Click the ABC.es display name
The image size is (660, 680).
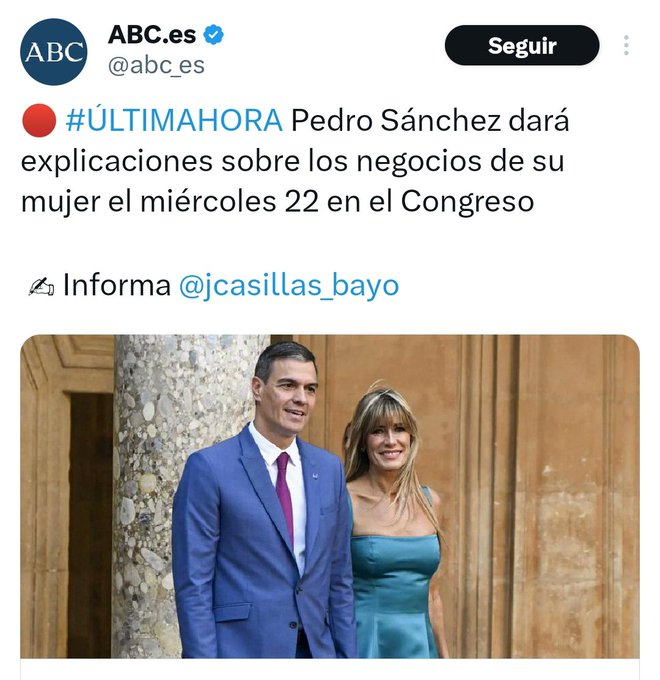point(152,34)
